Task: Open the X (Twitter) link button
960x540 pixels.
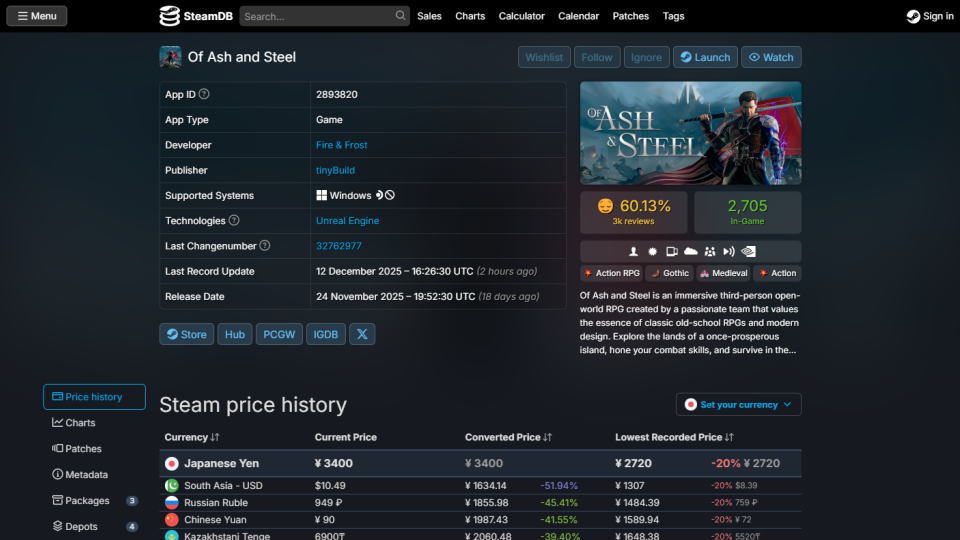Action: (362, 334)
